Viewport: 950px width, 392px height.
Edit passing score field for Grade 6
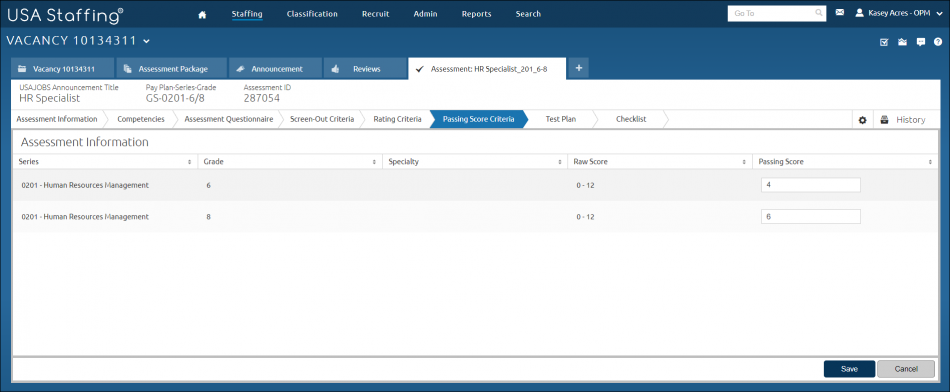click(811, 185)
